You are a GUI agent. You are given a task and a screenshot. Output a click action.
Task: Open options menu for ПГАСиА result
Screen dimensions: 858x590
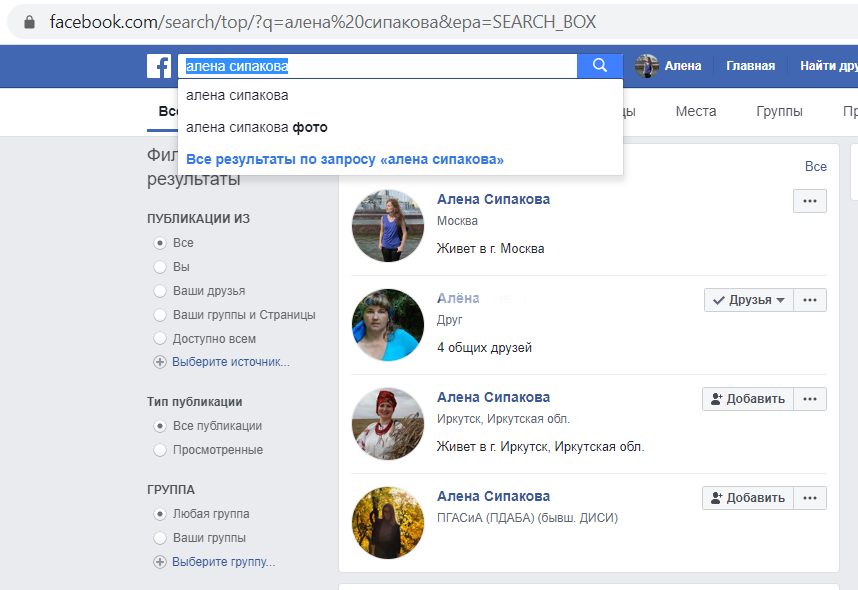coord(810,498)
